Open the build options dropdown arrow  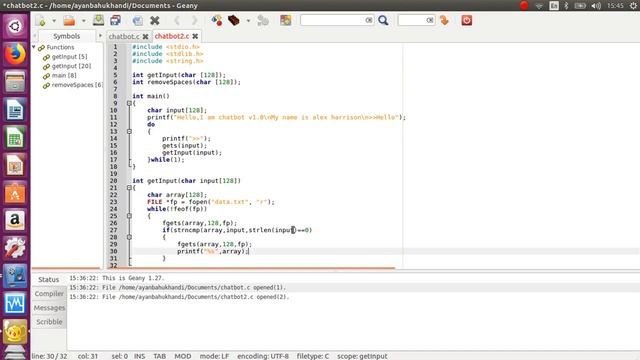tap(248, 21)
